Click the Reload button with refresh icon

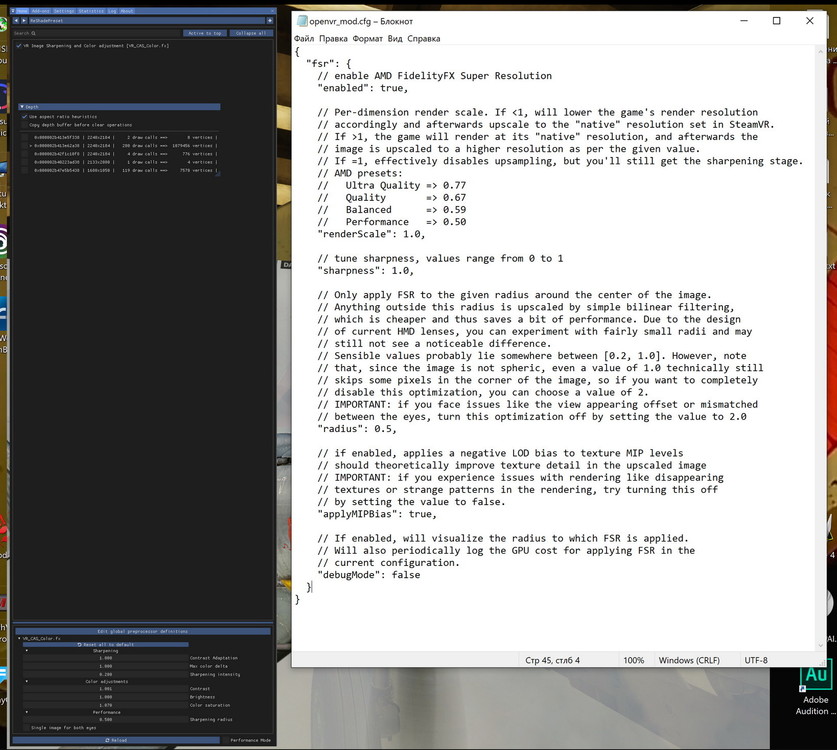pyautogui.click(x=116, y=740)
